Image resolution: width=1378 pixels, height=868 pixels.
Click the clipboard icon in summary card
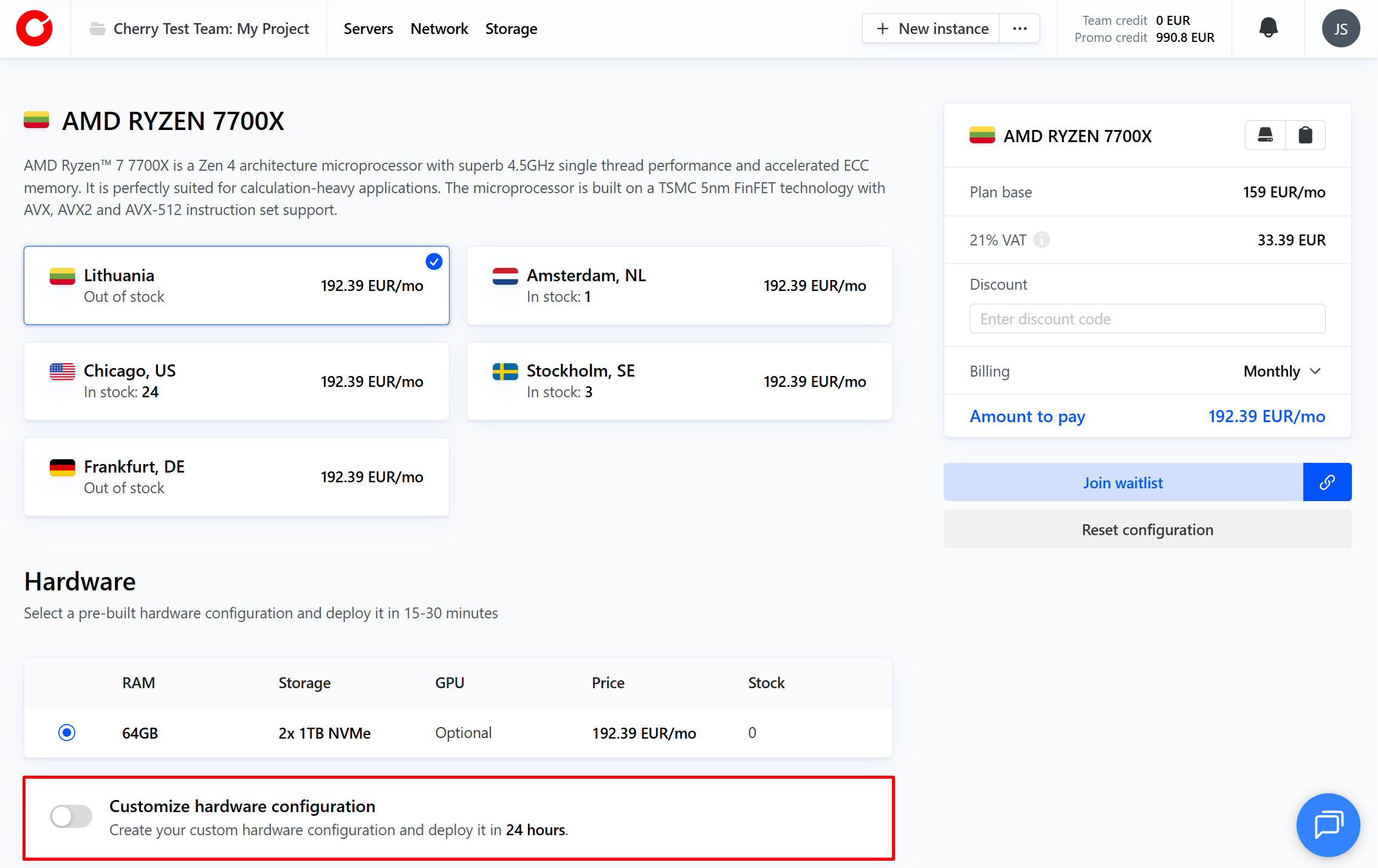pos(1305,135)
